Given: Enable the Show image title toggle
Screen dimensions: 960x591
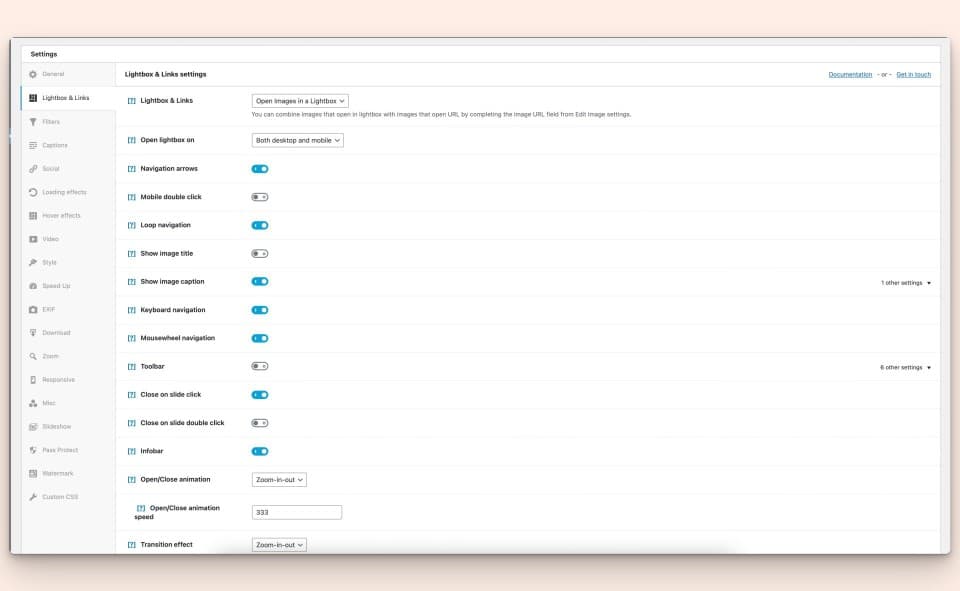Looking at the screenshot, I should 260,254.
